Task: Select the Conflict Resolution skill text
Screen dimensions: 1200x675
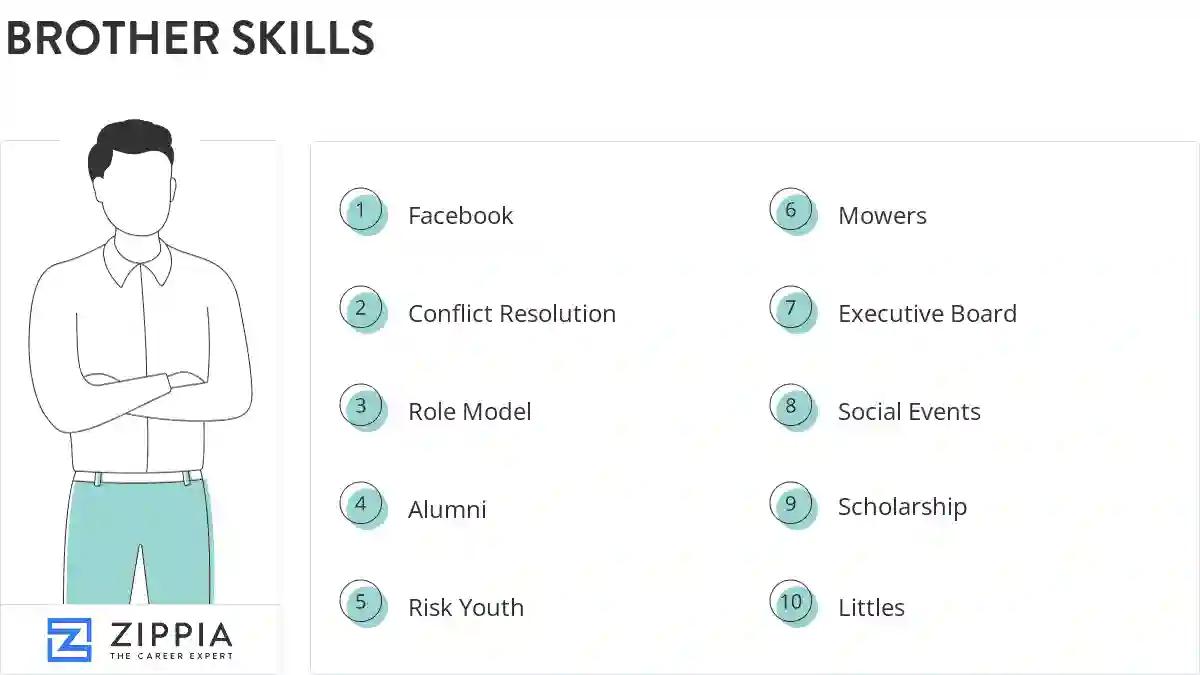Action: (511, 314)
